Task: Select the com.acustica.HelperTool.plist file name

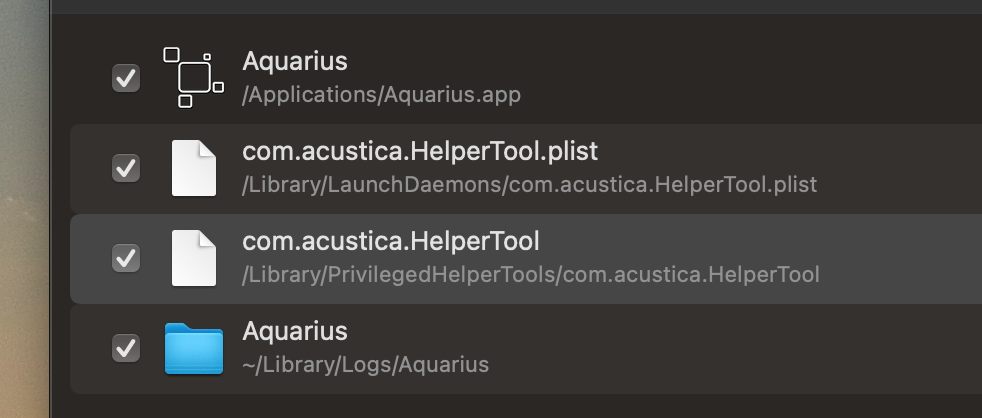Action: pos(420,152)
